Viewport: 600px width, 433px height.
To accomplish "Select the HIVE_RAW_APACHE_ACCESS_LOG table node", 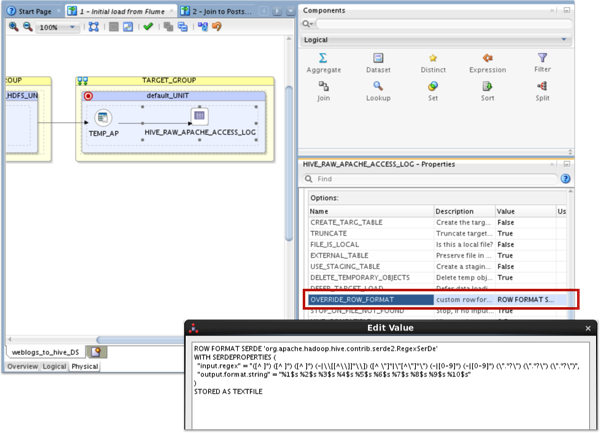I will (x=200, y=122).
